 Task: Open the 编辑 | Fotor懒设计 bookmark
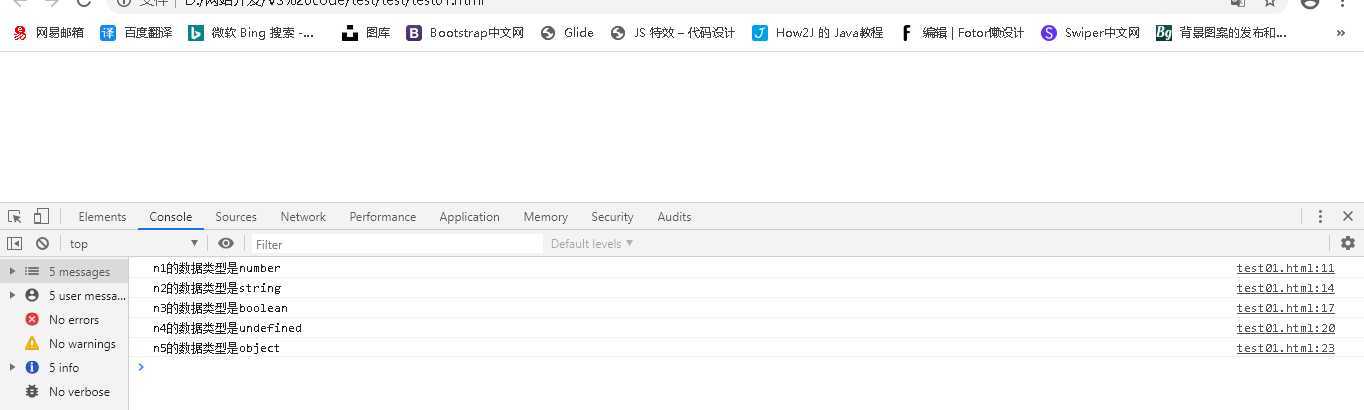pos(961,33)
